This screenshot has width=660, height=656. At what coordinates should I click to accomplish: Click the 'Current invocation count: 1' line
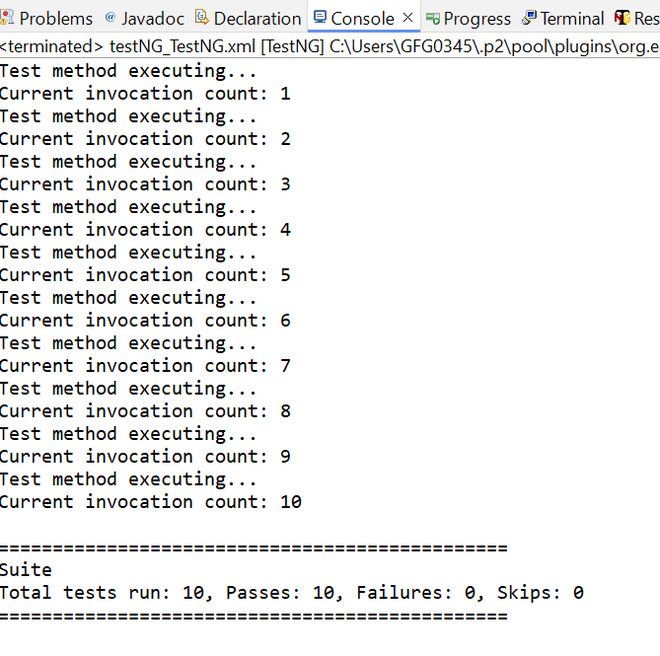tap(145, 94)
